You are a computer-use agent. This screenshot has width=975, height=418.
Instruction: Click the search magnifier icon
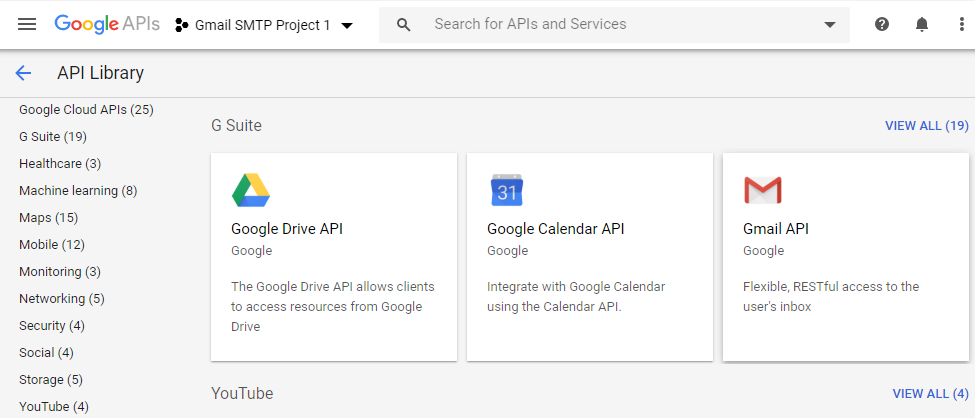[x=404, y=25]
